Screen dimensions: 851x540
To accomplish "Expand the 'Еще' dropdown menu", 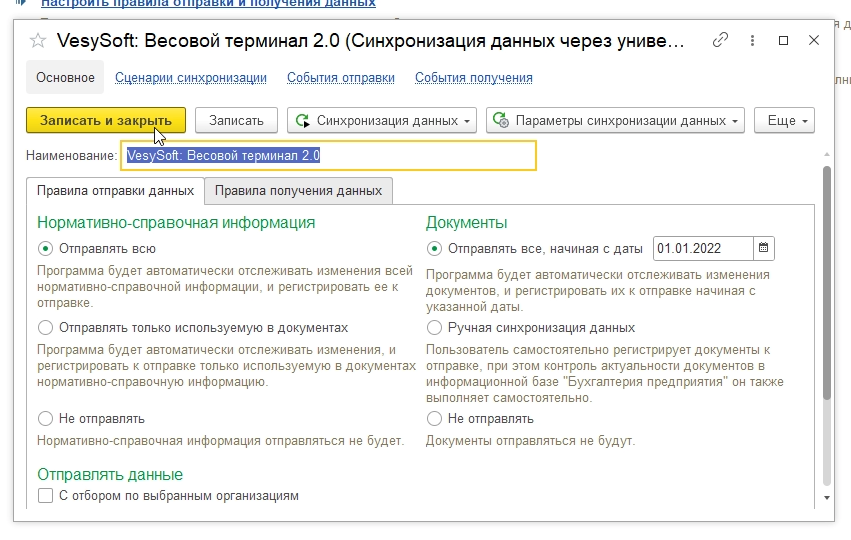I will (x=784, y=121).
